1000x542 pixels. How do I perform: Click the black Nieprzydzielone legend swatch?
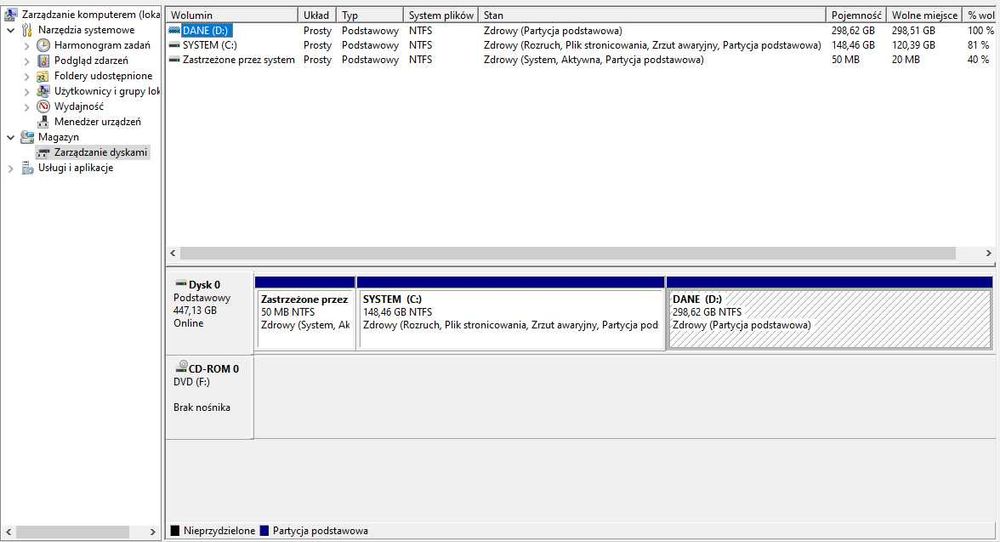coord(175,531)
